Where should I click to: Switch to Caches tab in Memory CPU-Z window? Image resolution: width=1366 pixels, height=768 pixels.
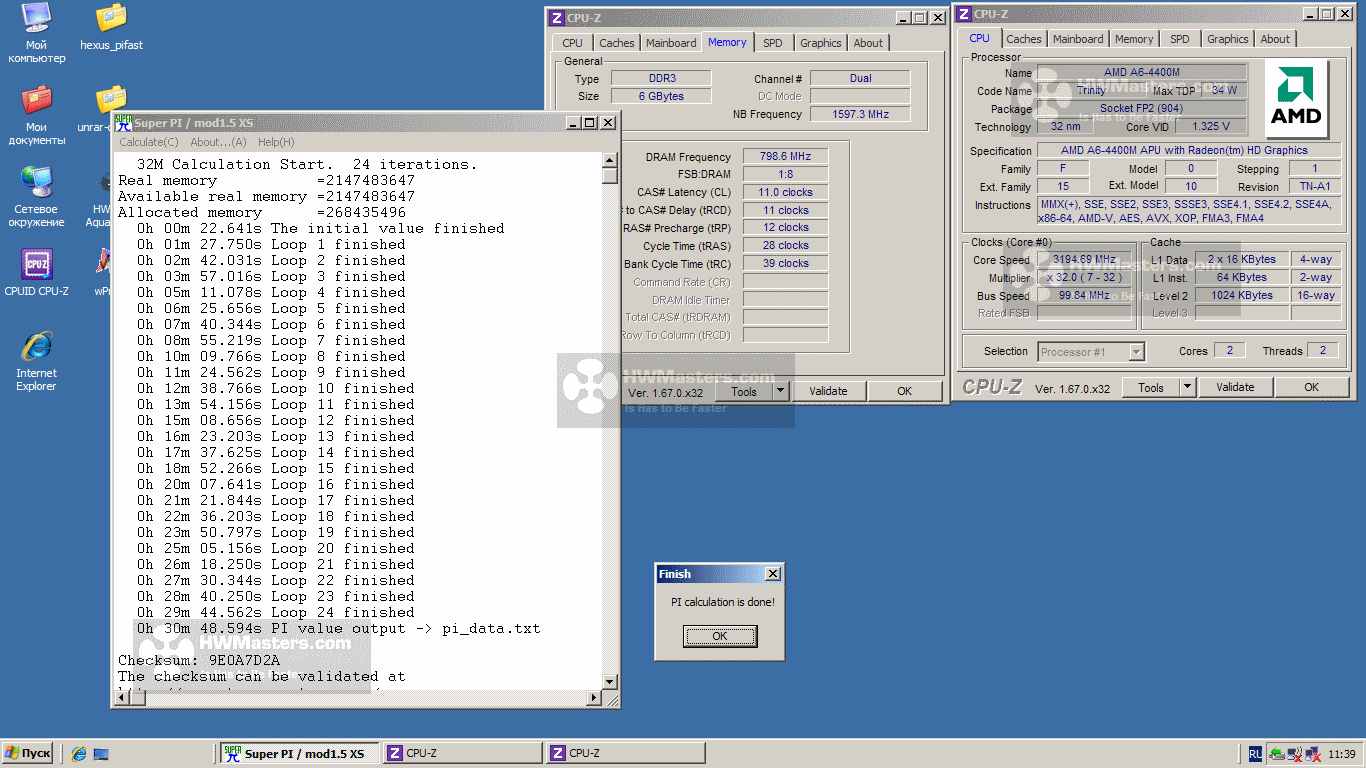(616, 43)
